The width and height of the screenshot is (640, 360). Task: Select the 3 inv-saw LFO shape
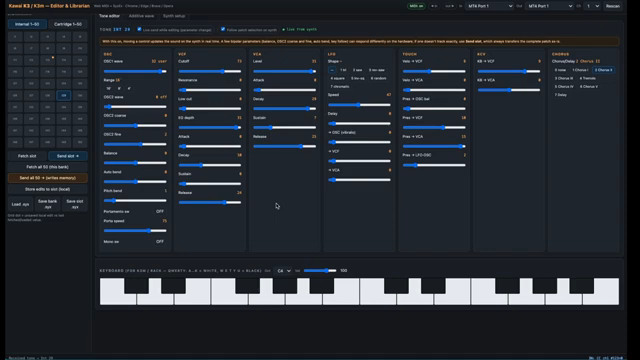click(x=376, y=70)
